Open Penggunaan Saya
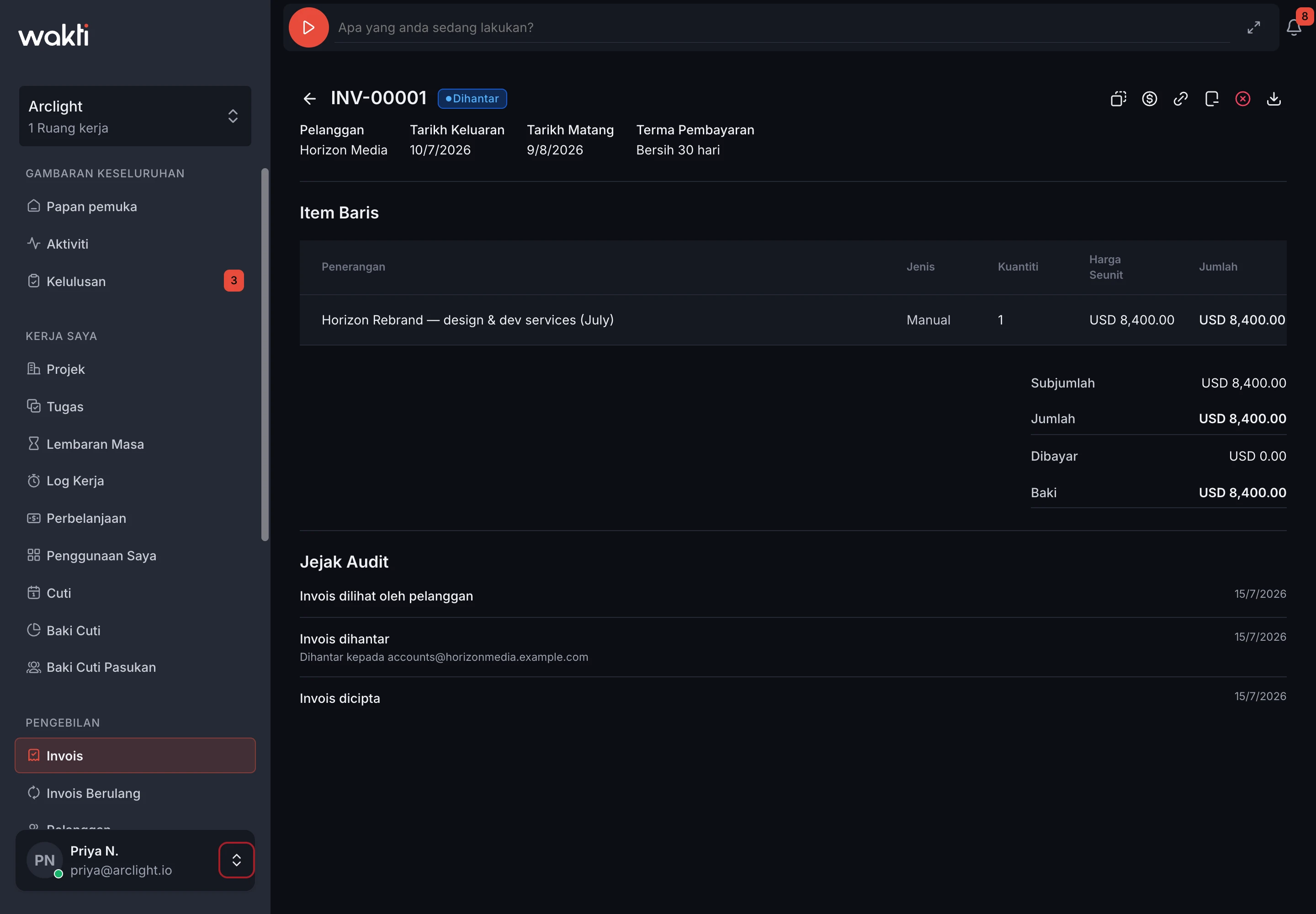This screenshot has width=1316, height=914. 135,556
